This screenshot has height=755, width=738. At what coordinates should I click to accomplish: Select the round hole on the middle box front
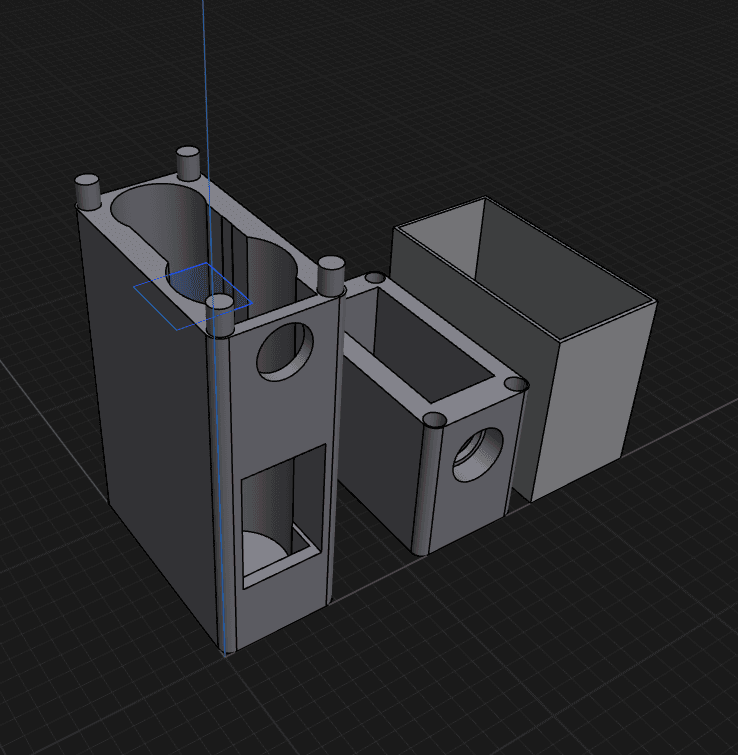(x=478, y=455)
